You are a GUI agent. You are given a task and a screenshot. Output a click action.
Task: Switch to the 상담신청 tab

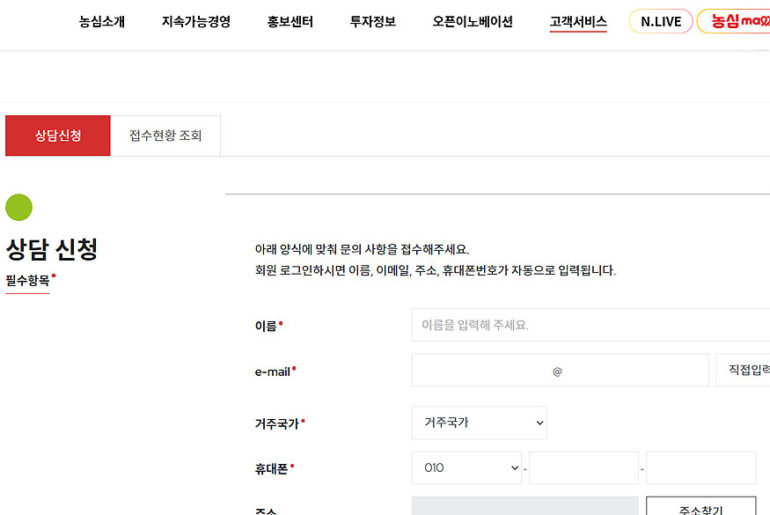[58, 136]
